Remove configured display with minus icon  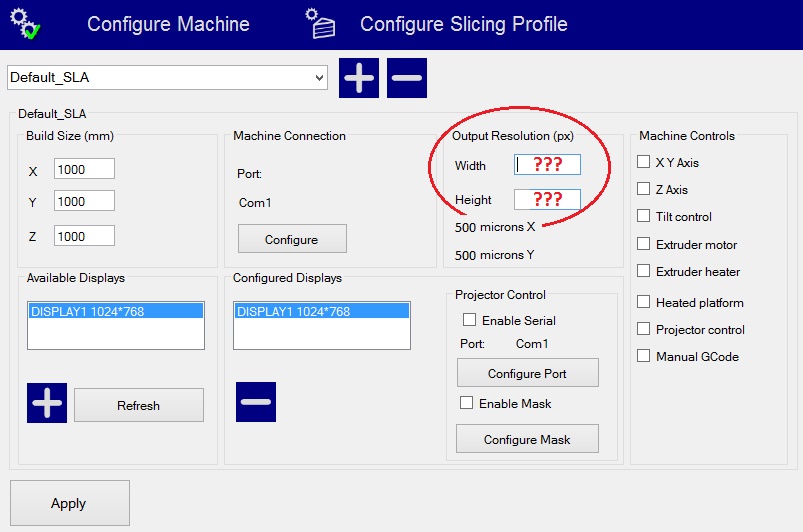256,402
